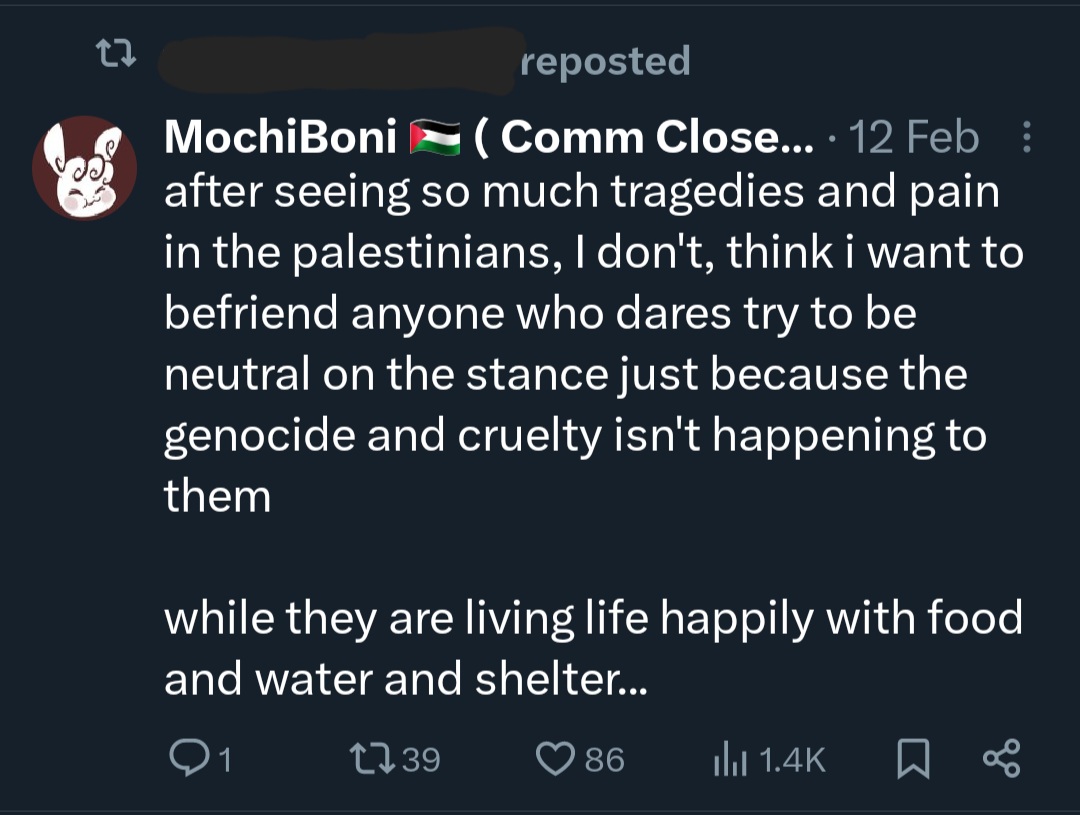Image resolution: width=1080 pixels, height=815 pixels.
Task: Open the share icon on the post
Action: click(x=1001, y=760)
